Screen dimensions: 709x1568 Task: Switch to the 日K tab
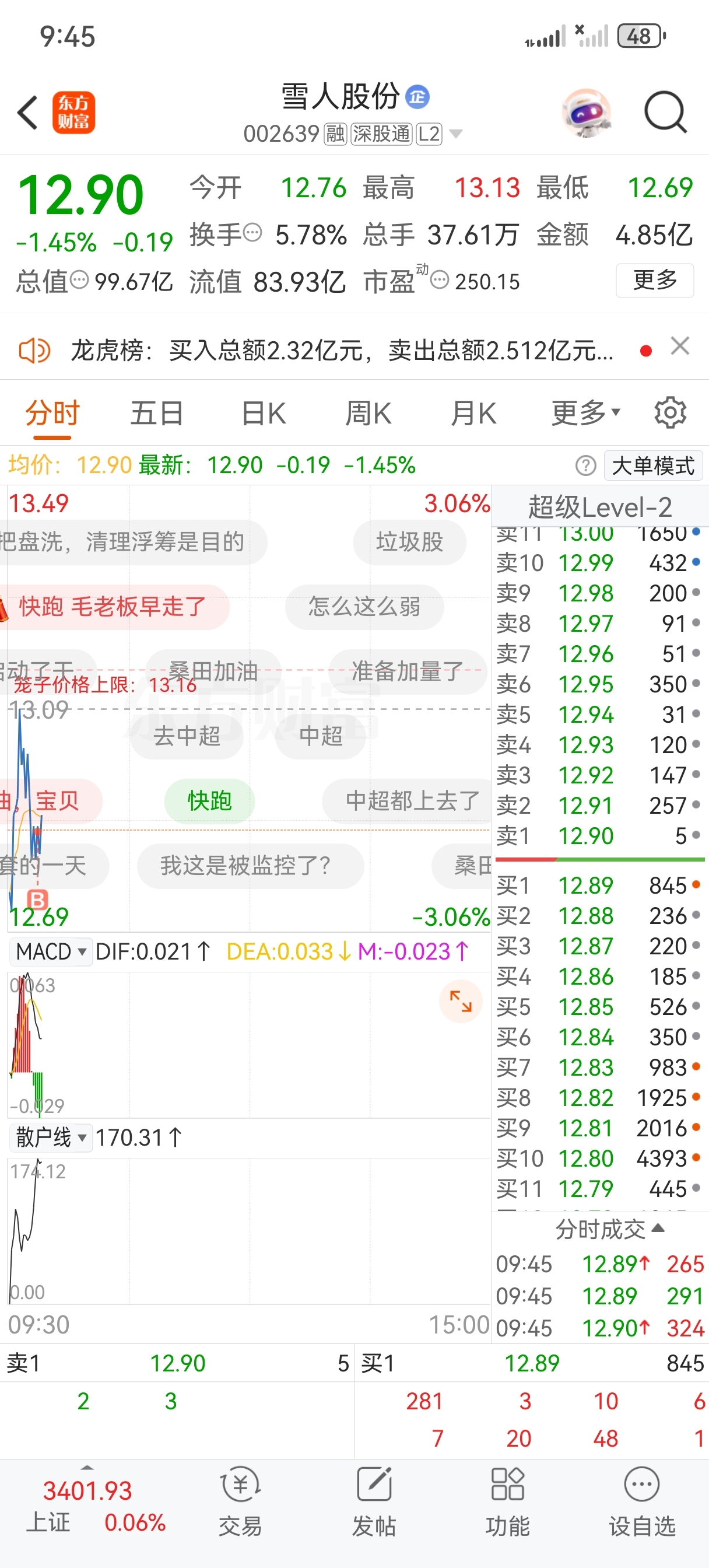pyautogui.click(x=264, y=414)
